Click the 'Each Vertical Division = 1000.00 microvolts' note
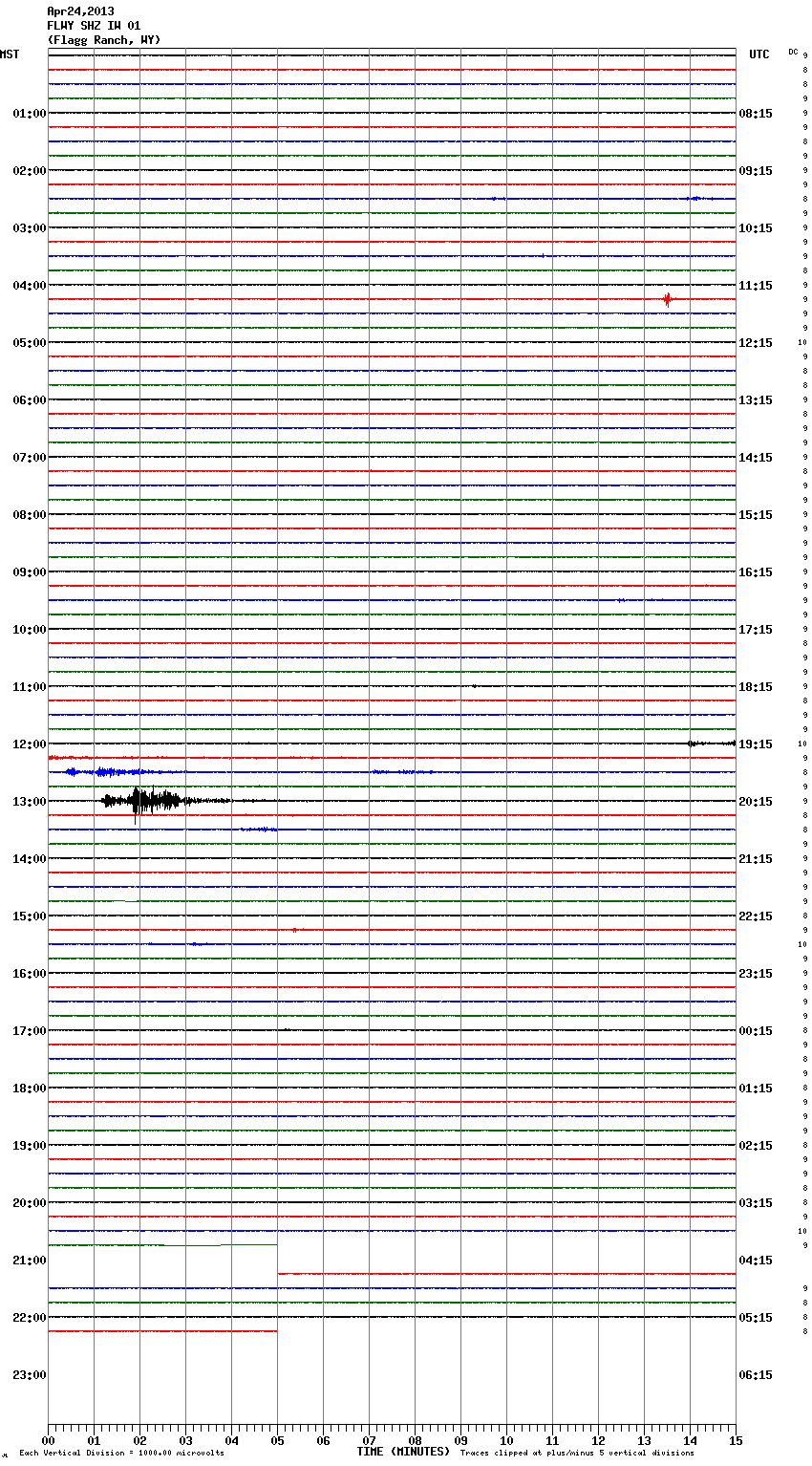 (x=121, y=1454)
